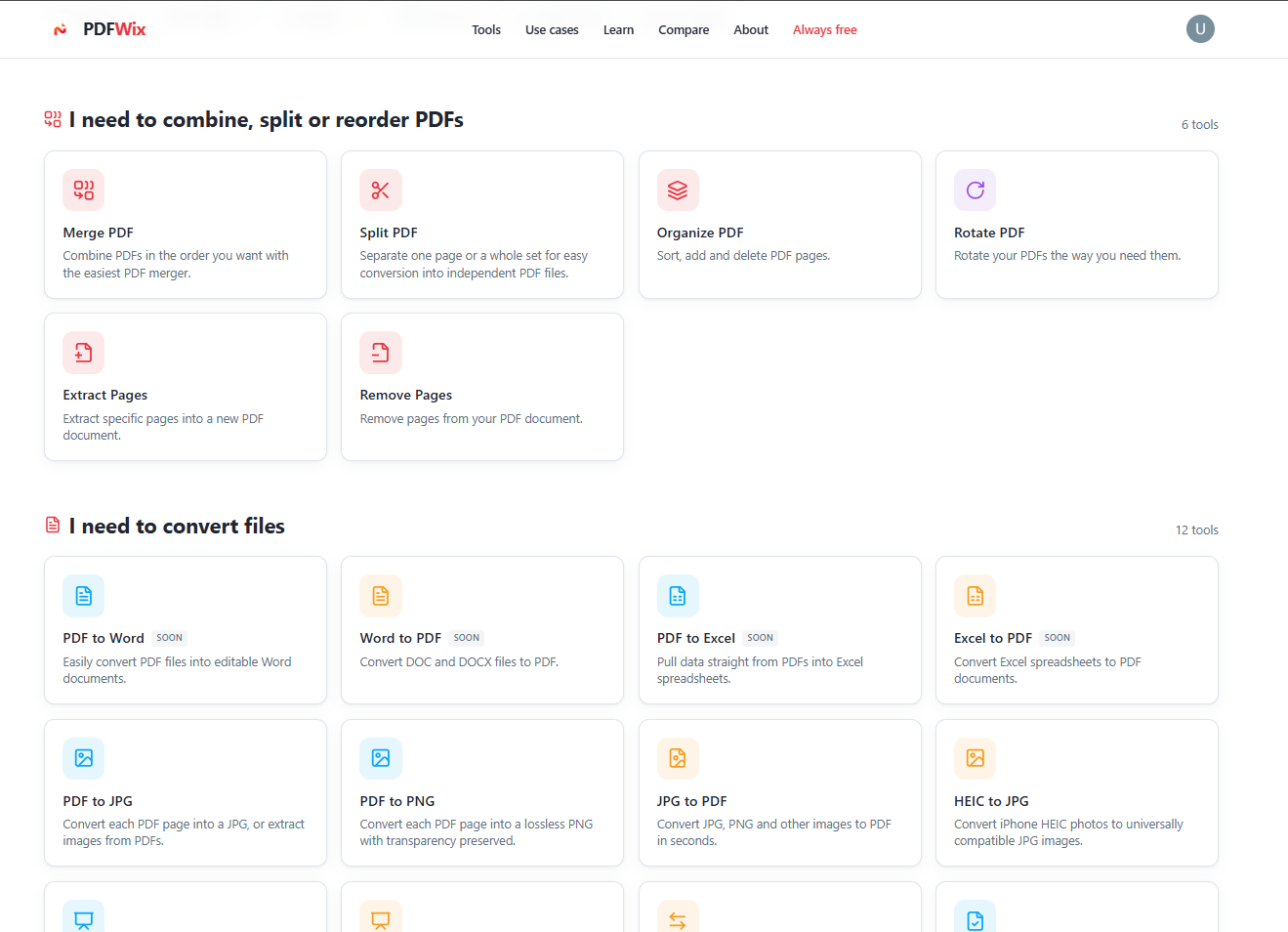
Task: Click the PDFWix logo icon
Action: [x=61, y=29]
